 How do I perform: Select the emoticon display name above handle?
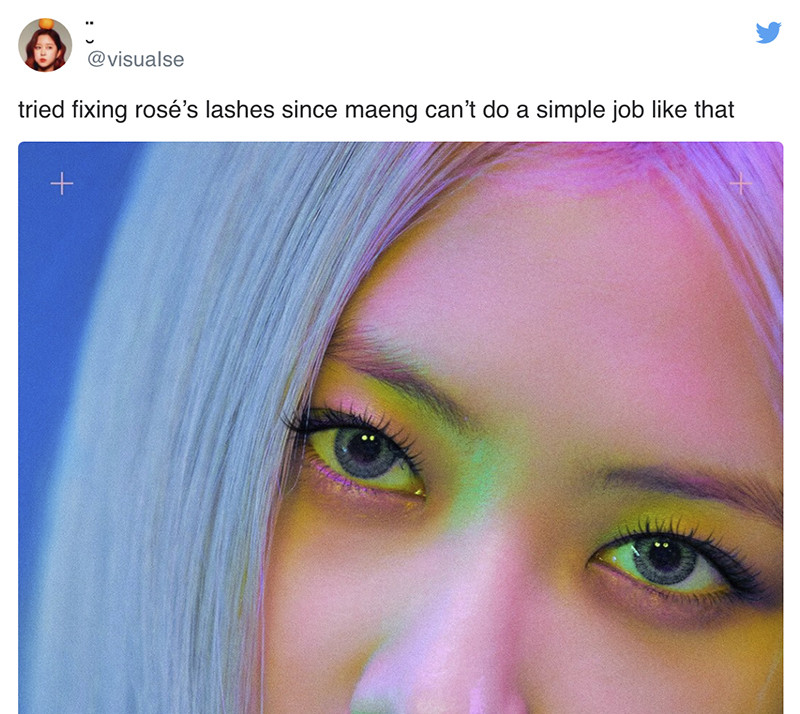(x=90, y=32)
